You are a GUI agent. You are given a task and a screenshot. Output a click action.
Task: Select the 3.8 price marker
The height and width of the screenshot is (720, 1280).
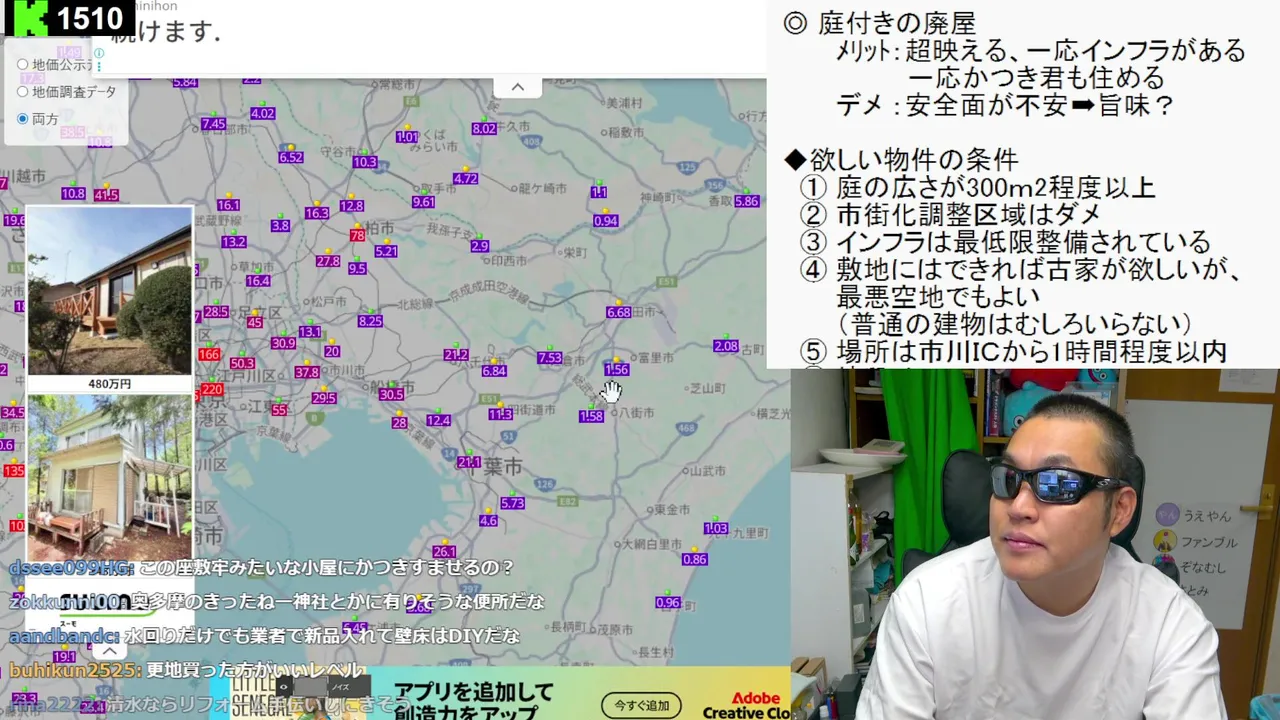pyautogui.click(x=280, y=226)
